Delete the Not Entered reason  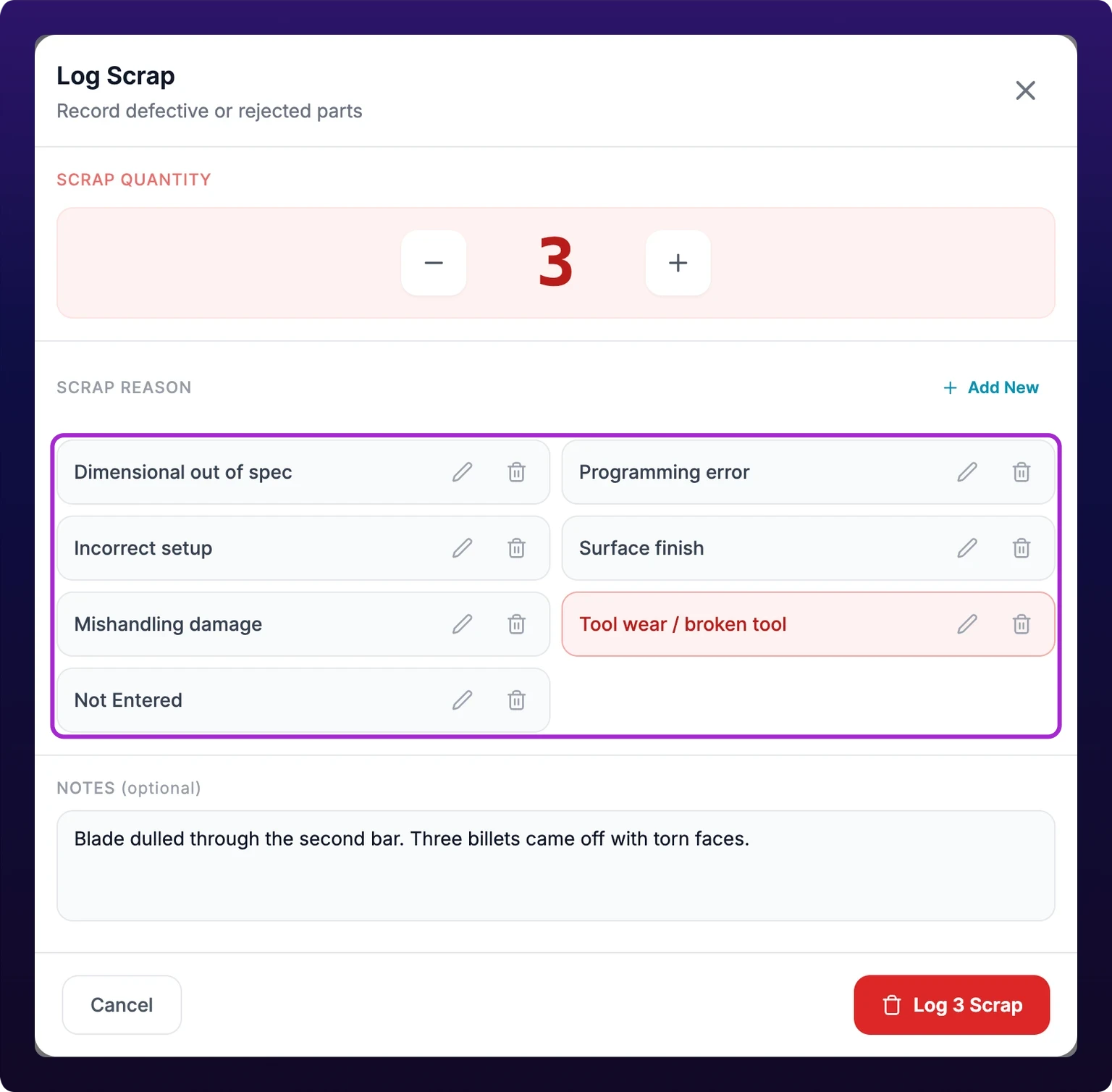516,700
